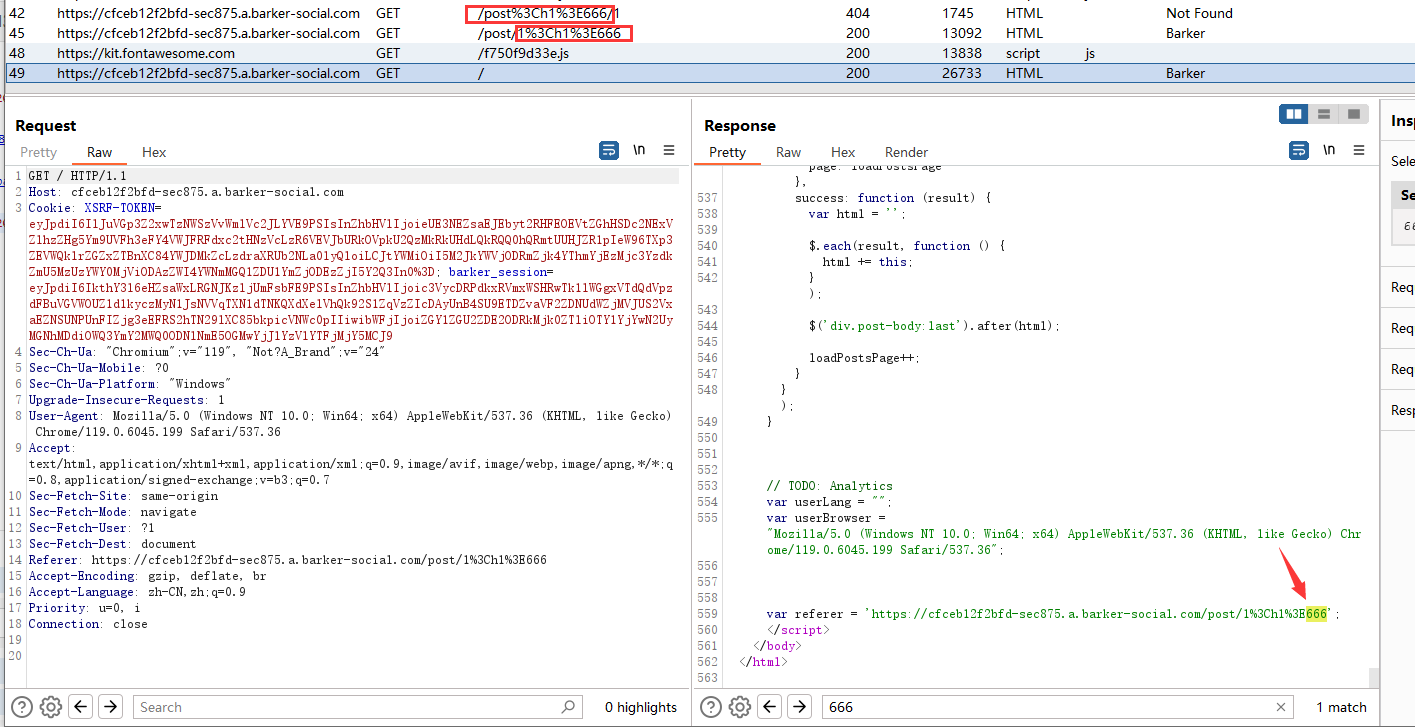The height and width of the screenshot is (727, 1415).
Task: Toggle non-printable characters \n icon in Request panel
Action: [x=639, y=150]
